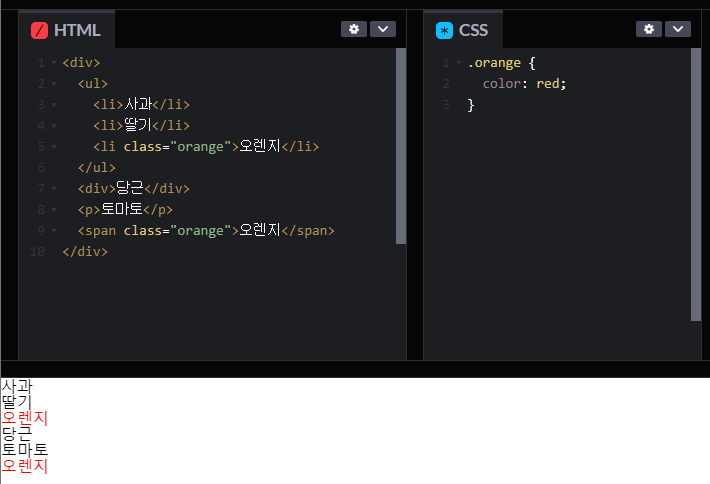Collapse fold arrow on HTML line 5
This screenshot has width=710, height=484.
54,147
